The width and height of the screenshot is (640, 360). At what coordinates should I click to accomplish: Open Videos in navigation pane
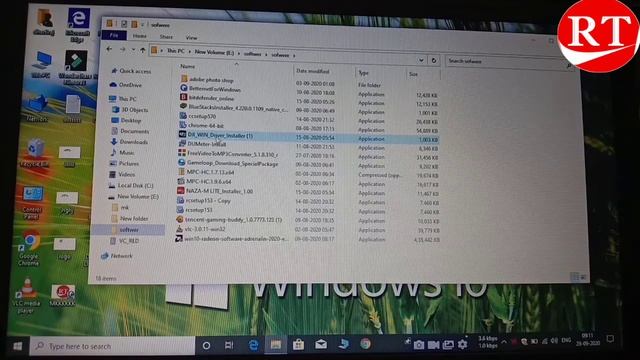point(122,174)
